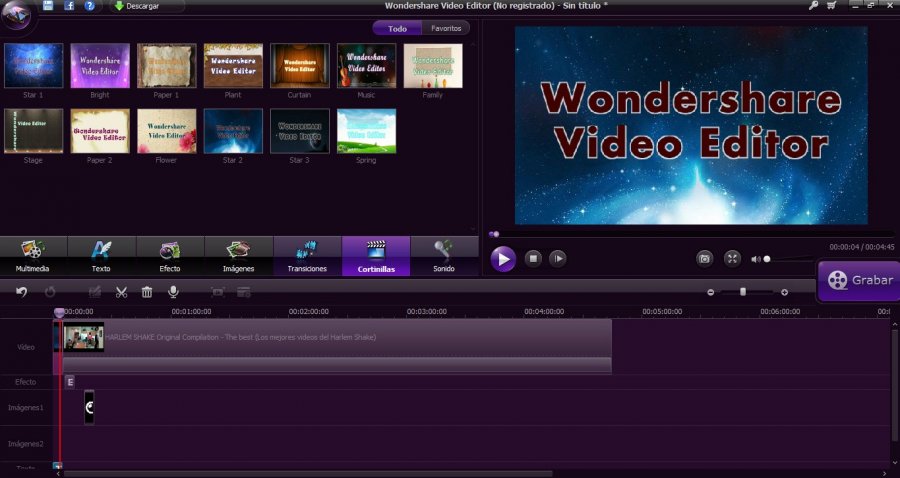Click the shopping cart purchase icon
The image size is (900, 478).
[832, 6]
